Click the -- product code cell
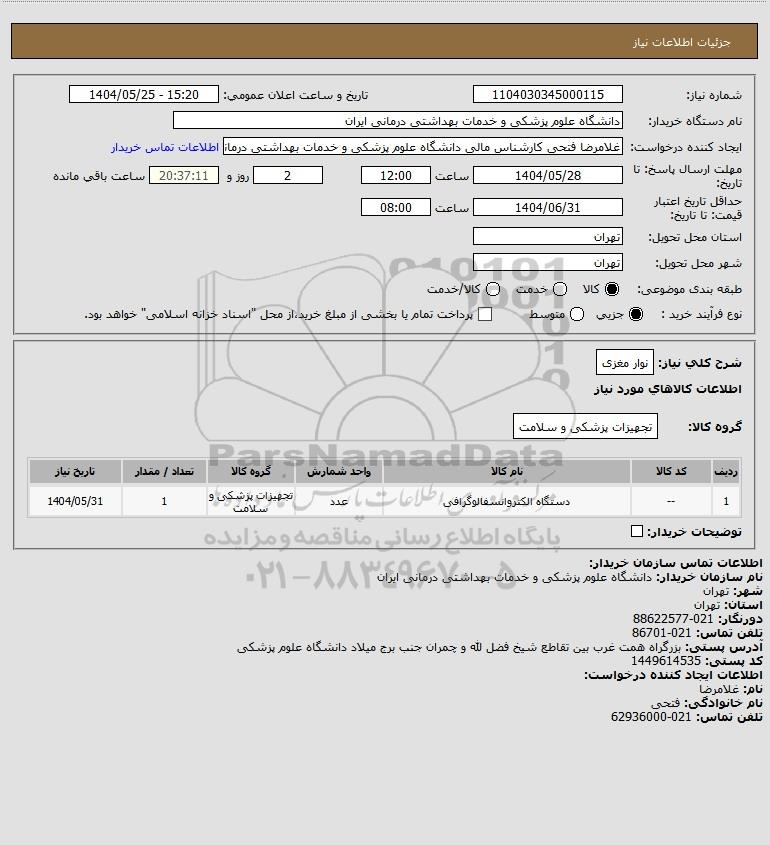 671,501
